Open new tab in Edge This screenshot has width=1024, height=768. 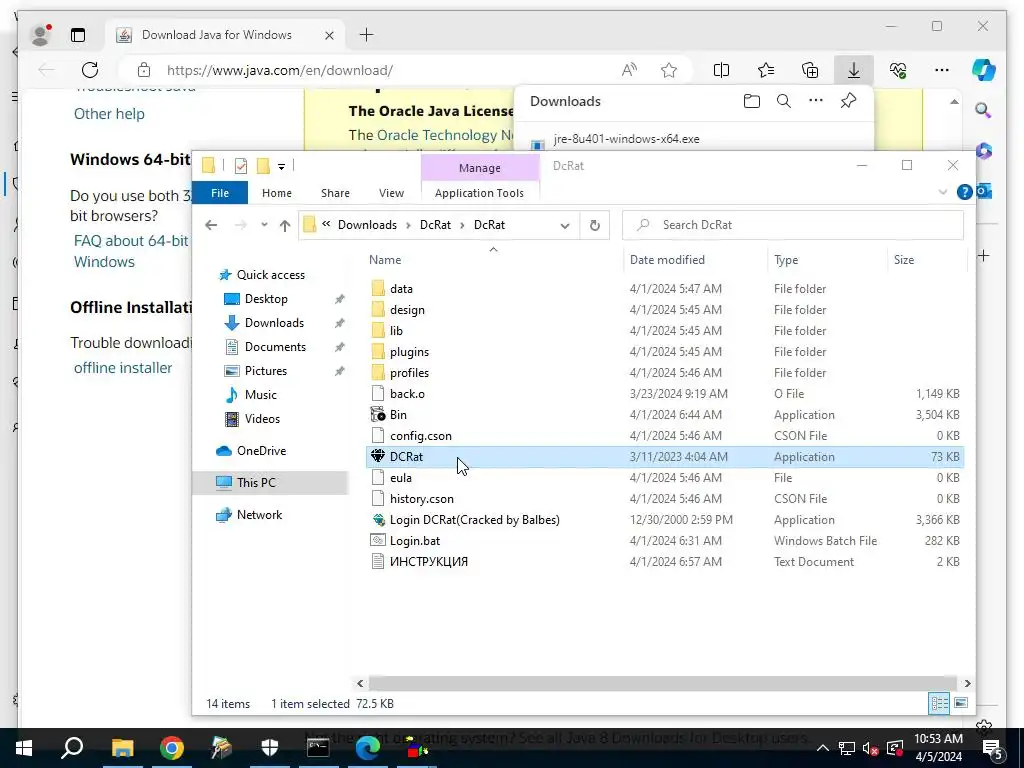click(x=366, y=35)
